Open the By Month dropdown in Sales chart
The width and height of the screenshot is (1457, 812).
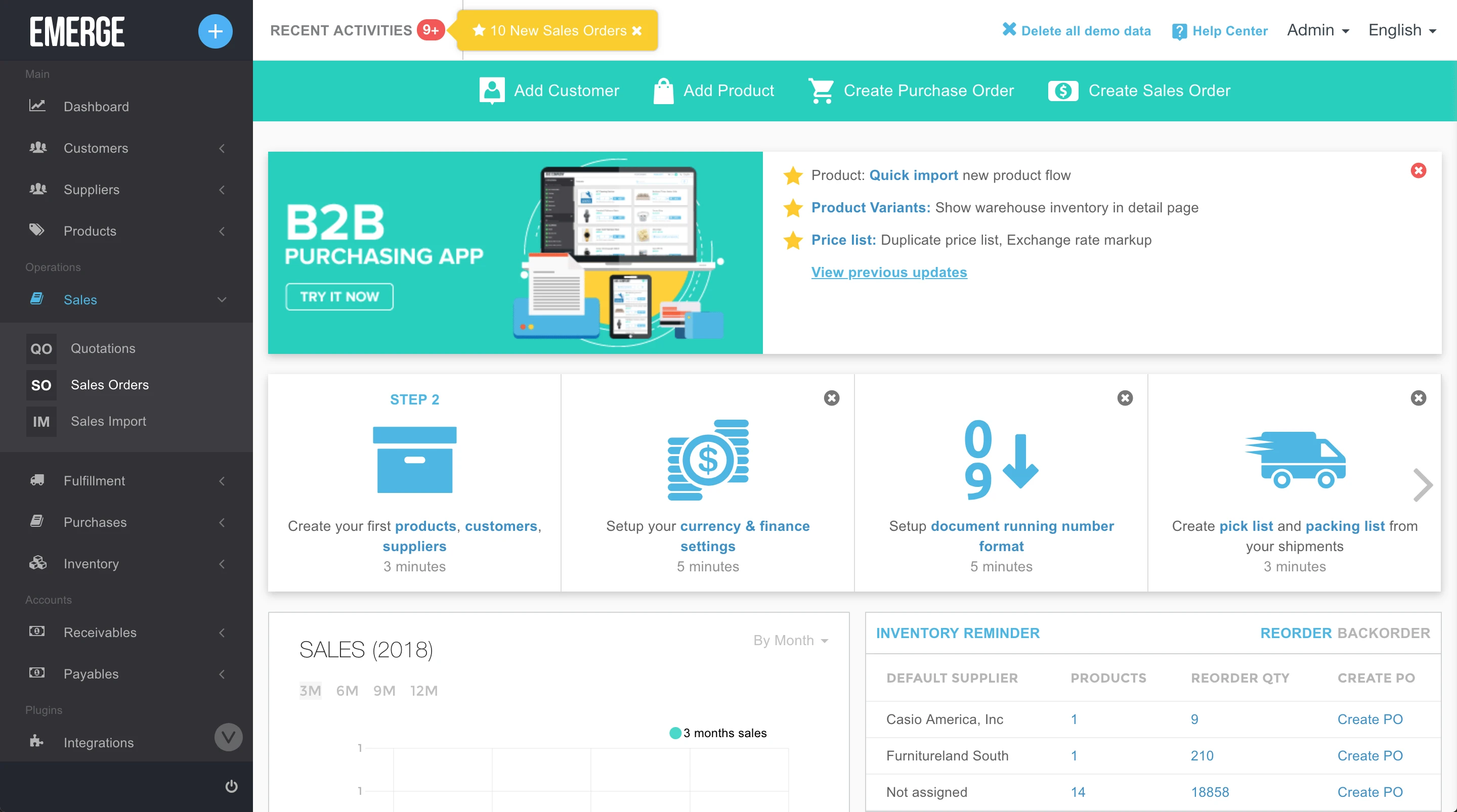click(x=791, y=640)
